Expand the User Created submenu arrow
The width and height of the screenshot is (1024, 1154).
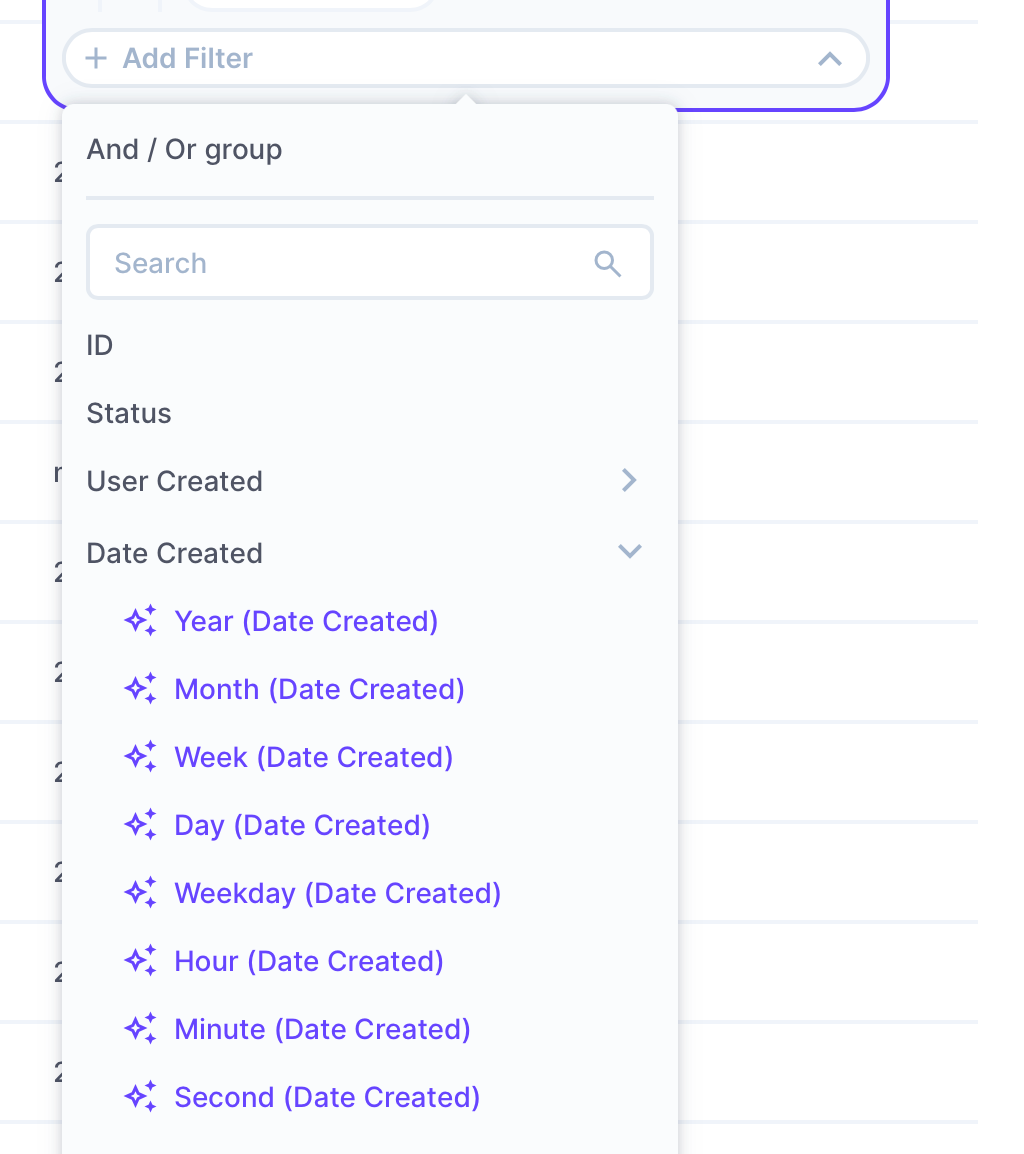tap(629, 481)
